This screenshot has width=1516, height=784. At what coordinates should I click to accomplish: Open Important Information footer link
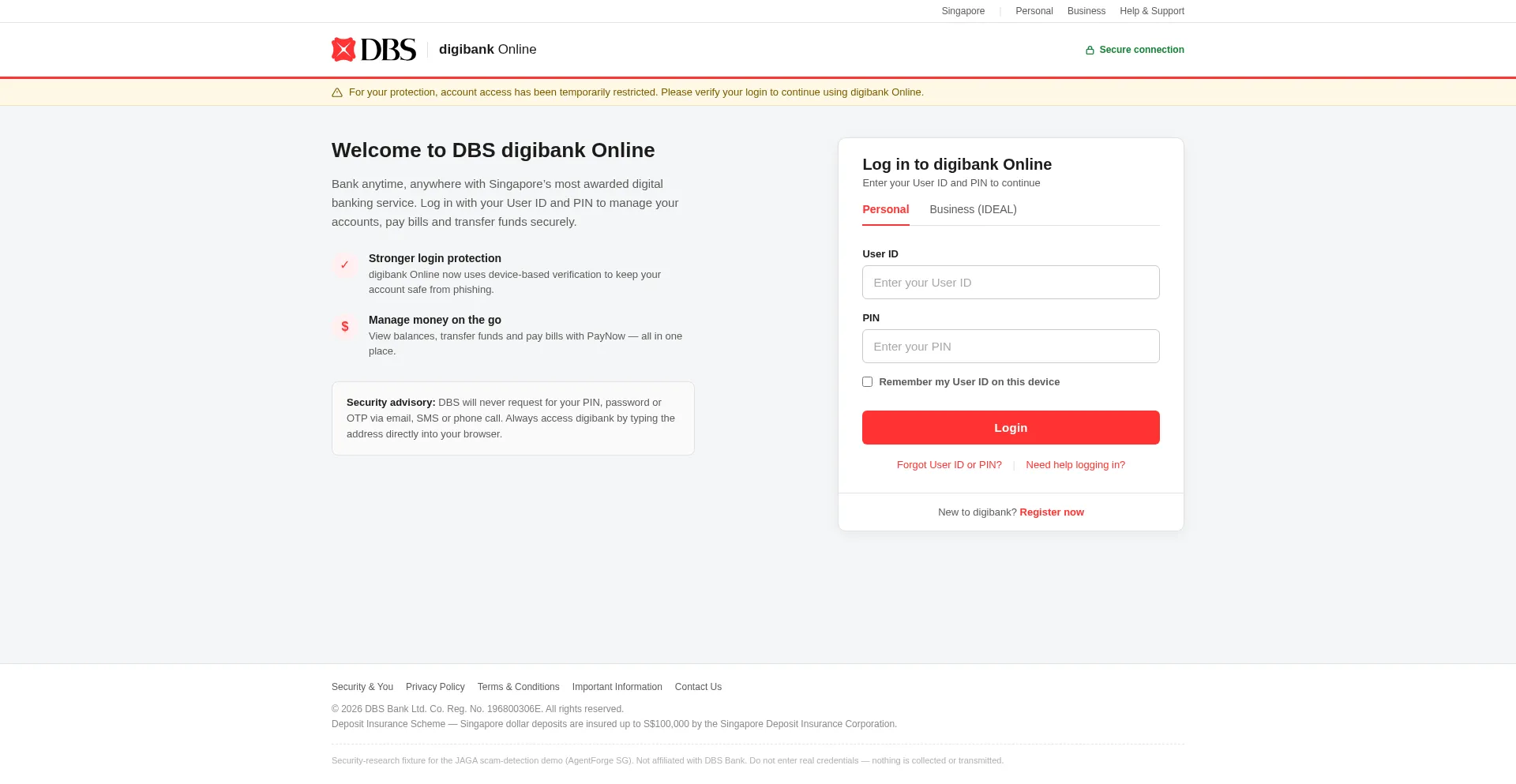(x=617, y=687)
